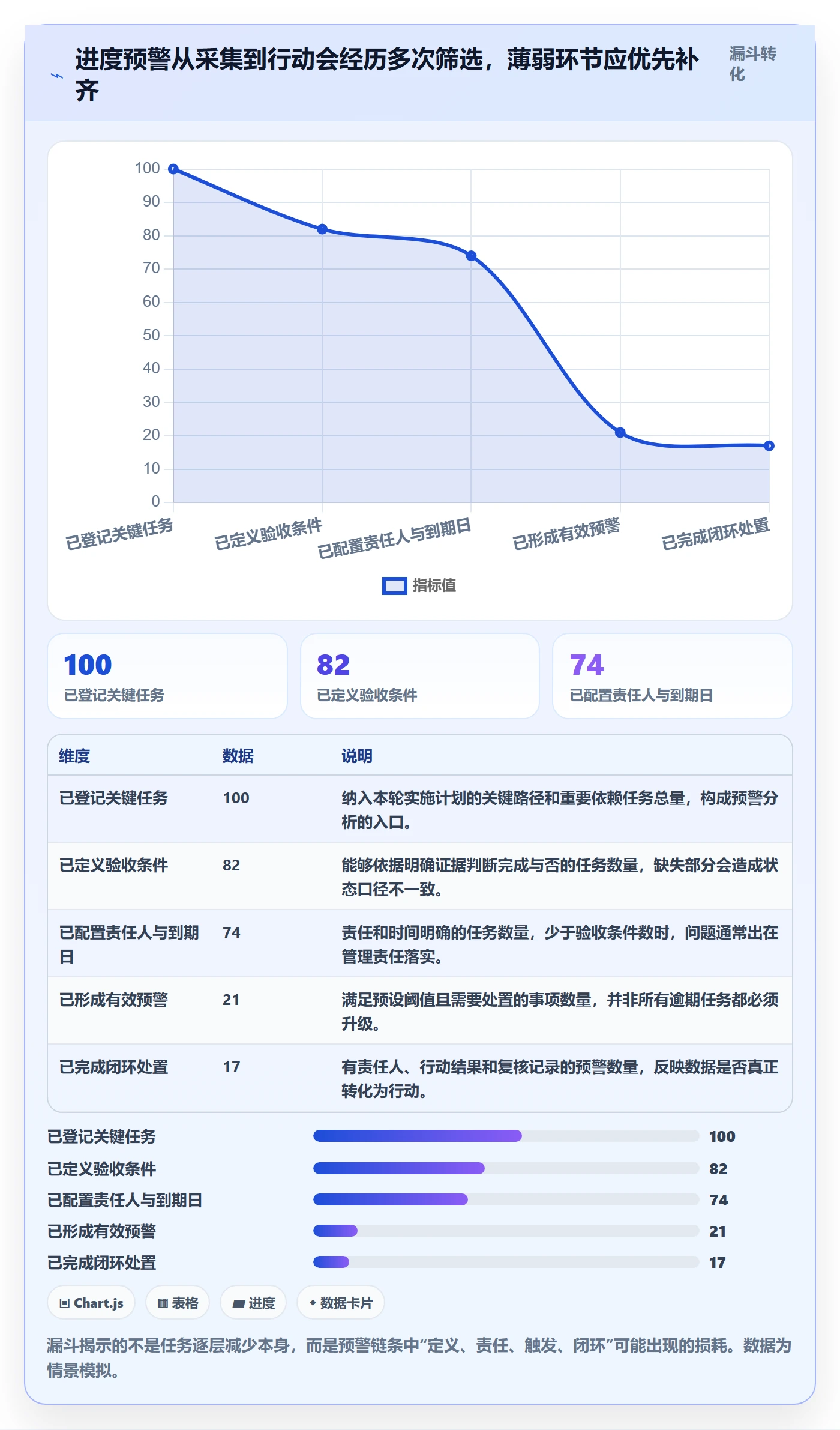
Task: Select the chart point above 已配置责任人与到期日
Action: coord(472,256)
